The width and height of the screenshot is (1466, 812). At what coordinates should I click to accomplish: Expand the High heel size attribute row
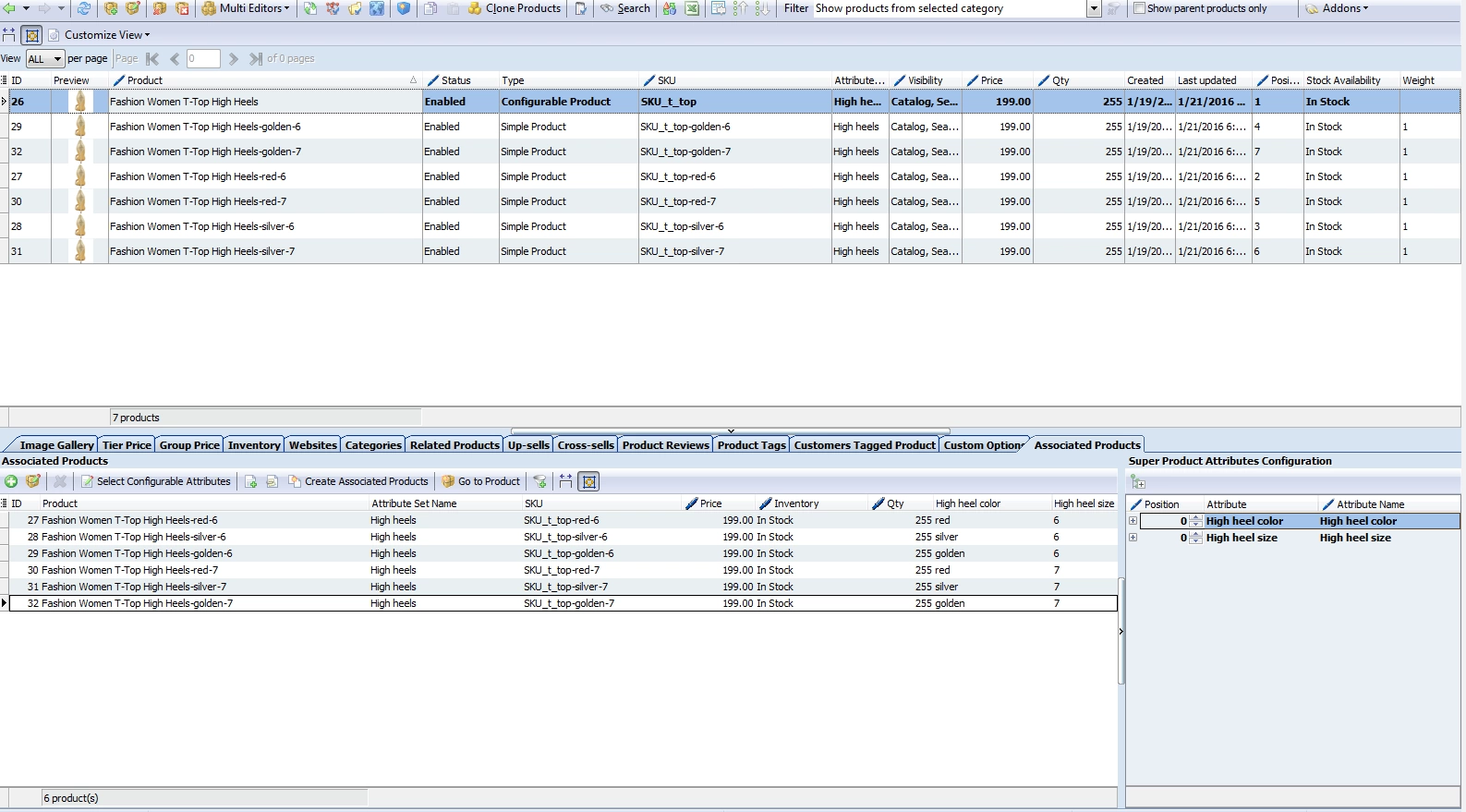pyautogui.click(x=1133, y=538)
